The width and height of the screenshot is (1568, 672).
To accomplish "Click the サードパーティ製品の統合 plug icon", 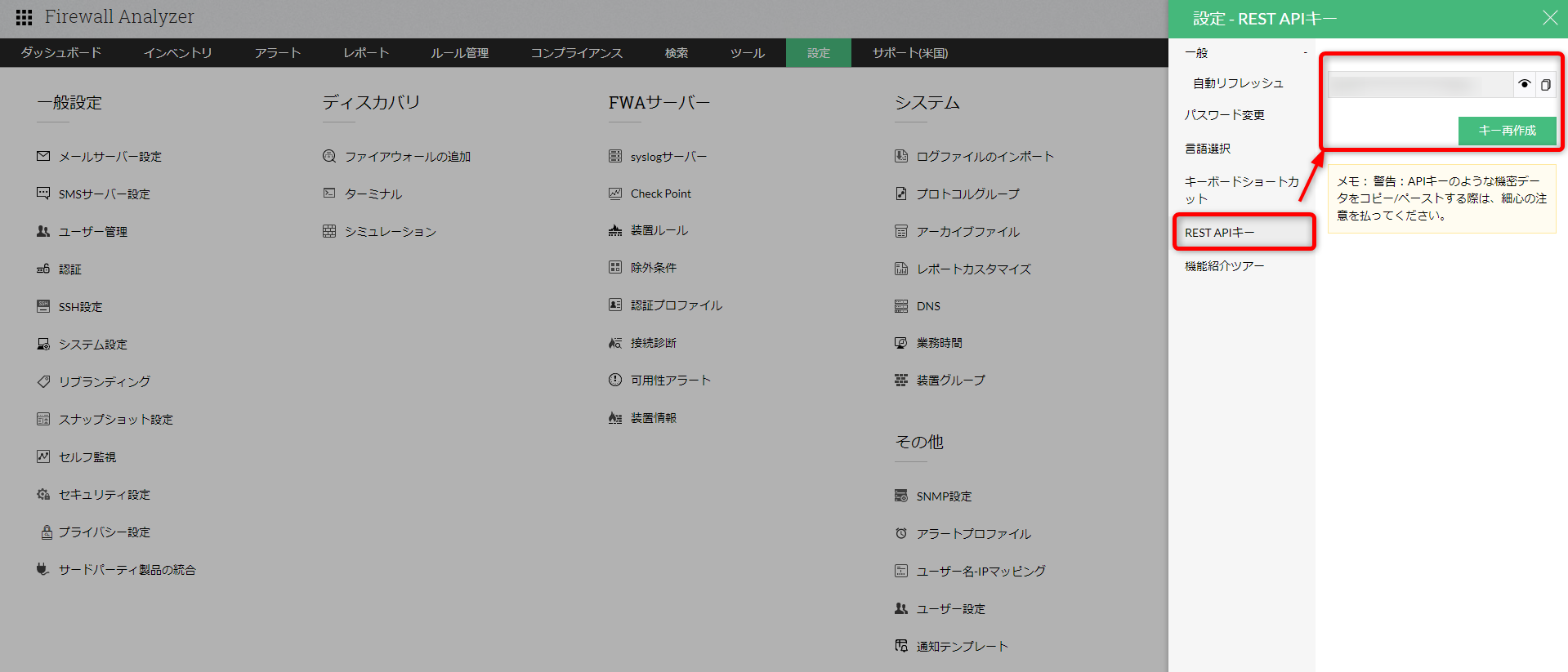I will (x=43, y=569).
